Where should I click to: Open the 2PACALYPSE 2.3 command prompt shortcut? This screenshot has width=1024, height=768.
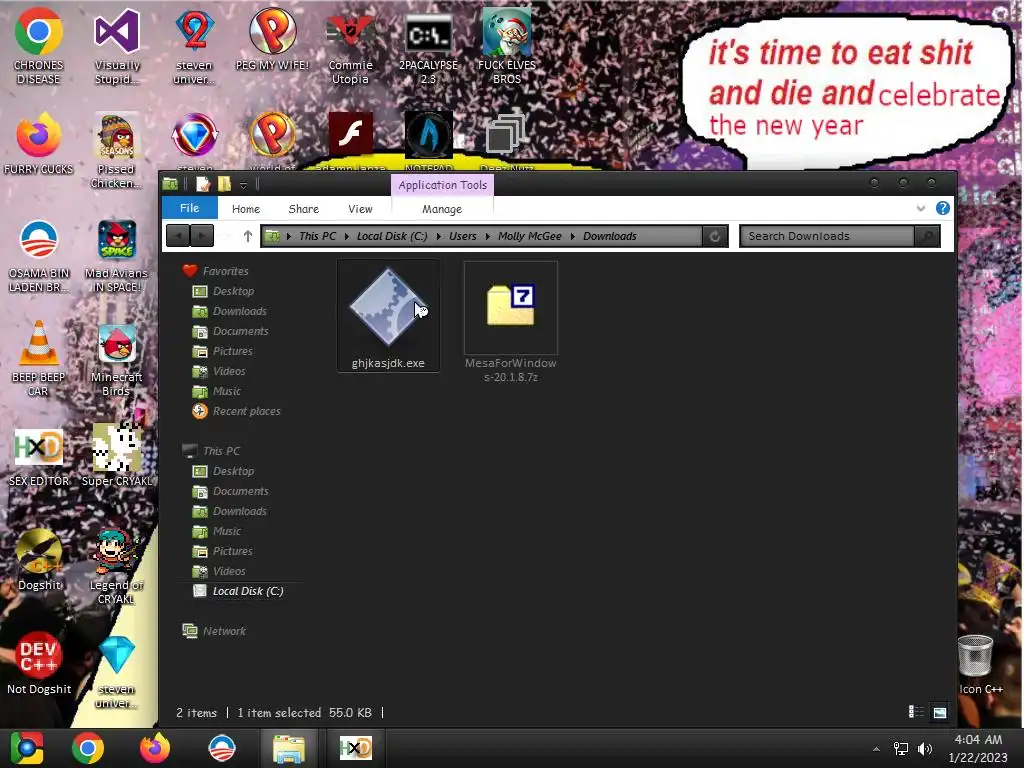(428, 50)
